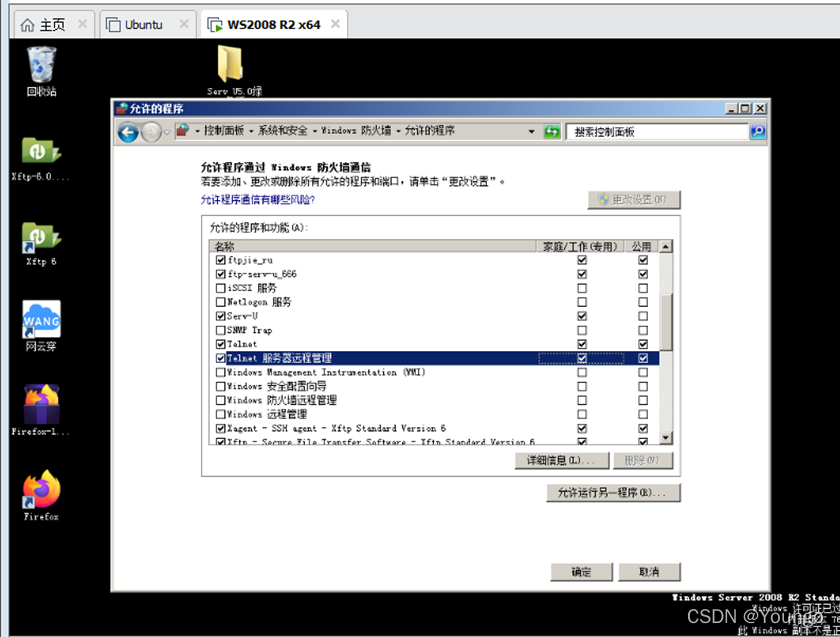
Task: Select the Windows Management Instrumentation (WMI) row
Action: pos(434,372)
